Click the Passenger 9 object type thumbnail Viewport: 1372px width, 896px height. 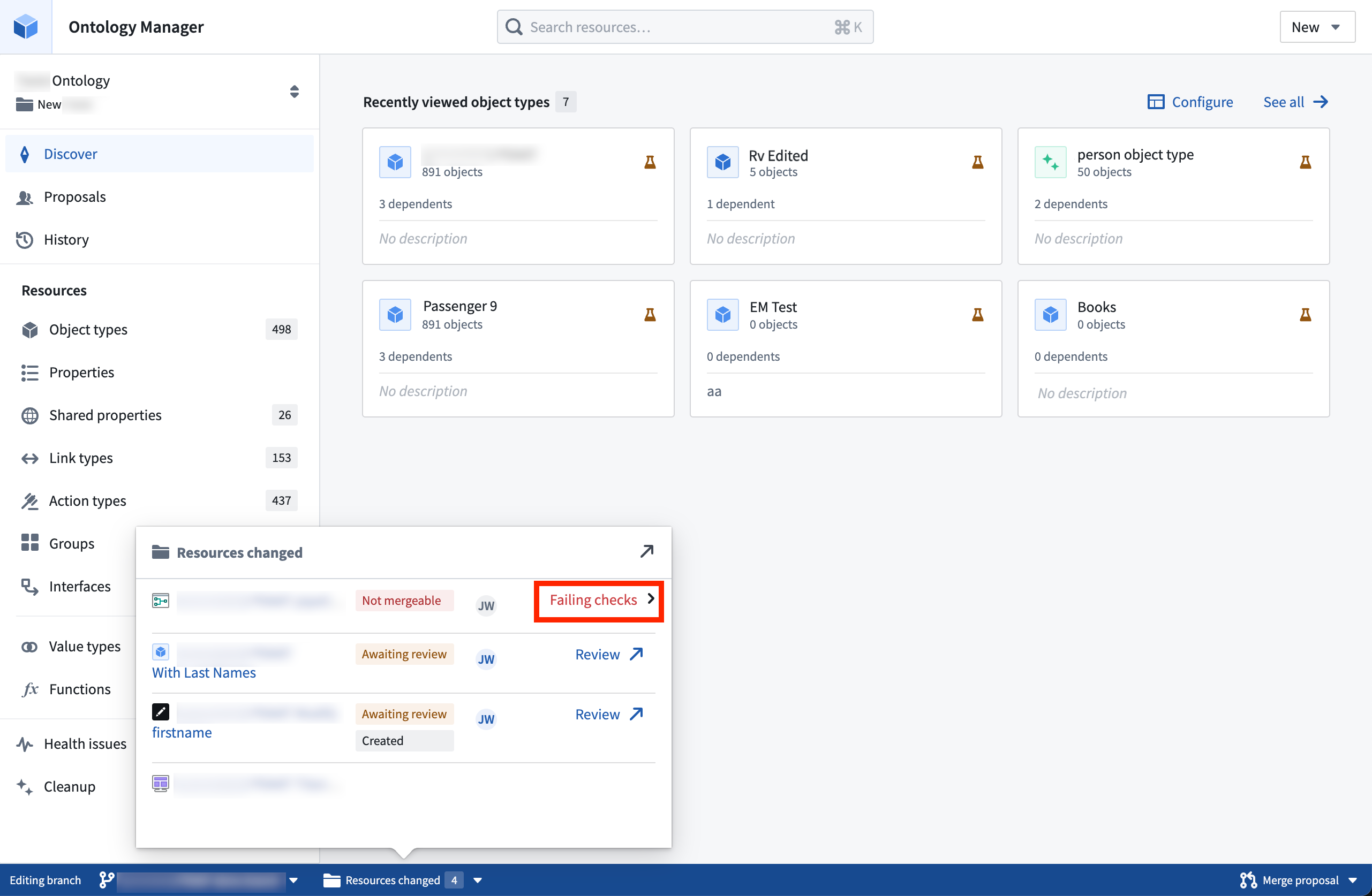(395, 314)
